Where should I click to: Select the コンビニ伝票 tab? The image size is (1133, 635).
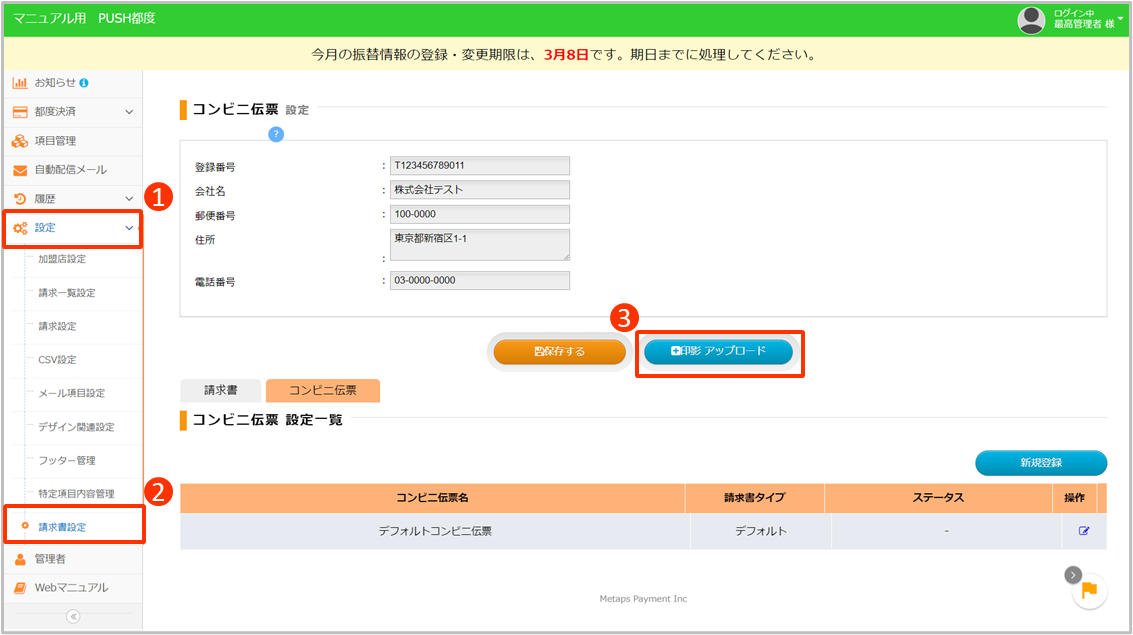[322, 391]
